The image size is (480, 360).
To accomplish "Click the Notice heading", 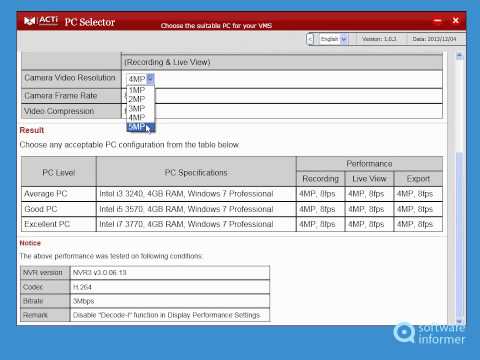I will click(x=30, y=243).
